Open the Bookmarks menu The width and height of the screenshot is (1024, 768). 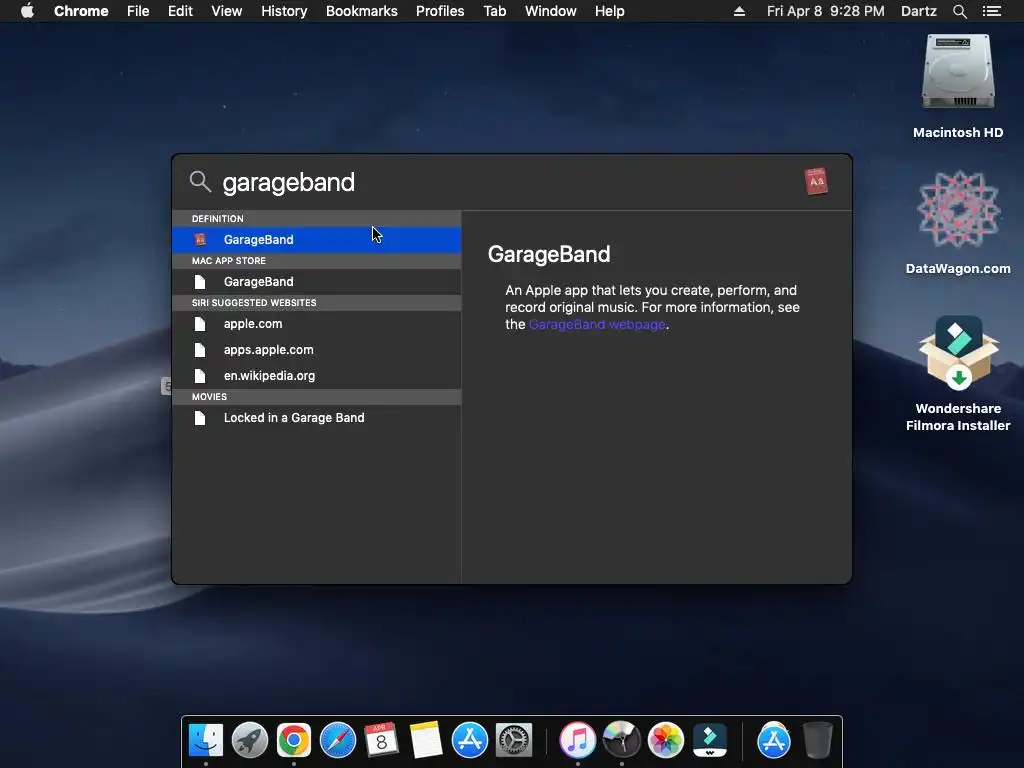click(x=361, y=11)
